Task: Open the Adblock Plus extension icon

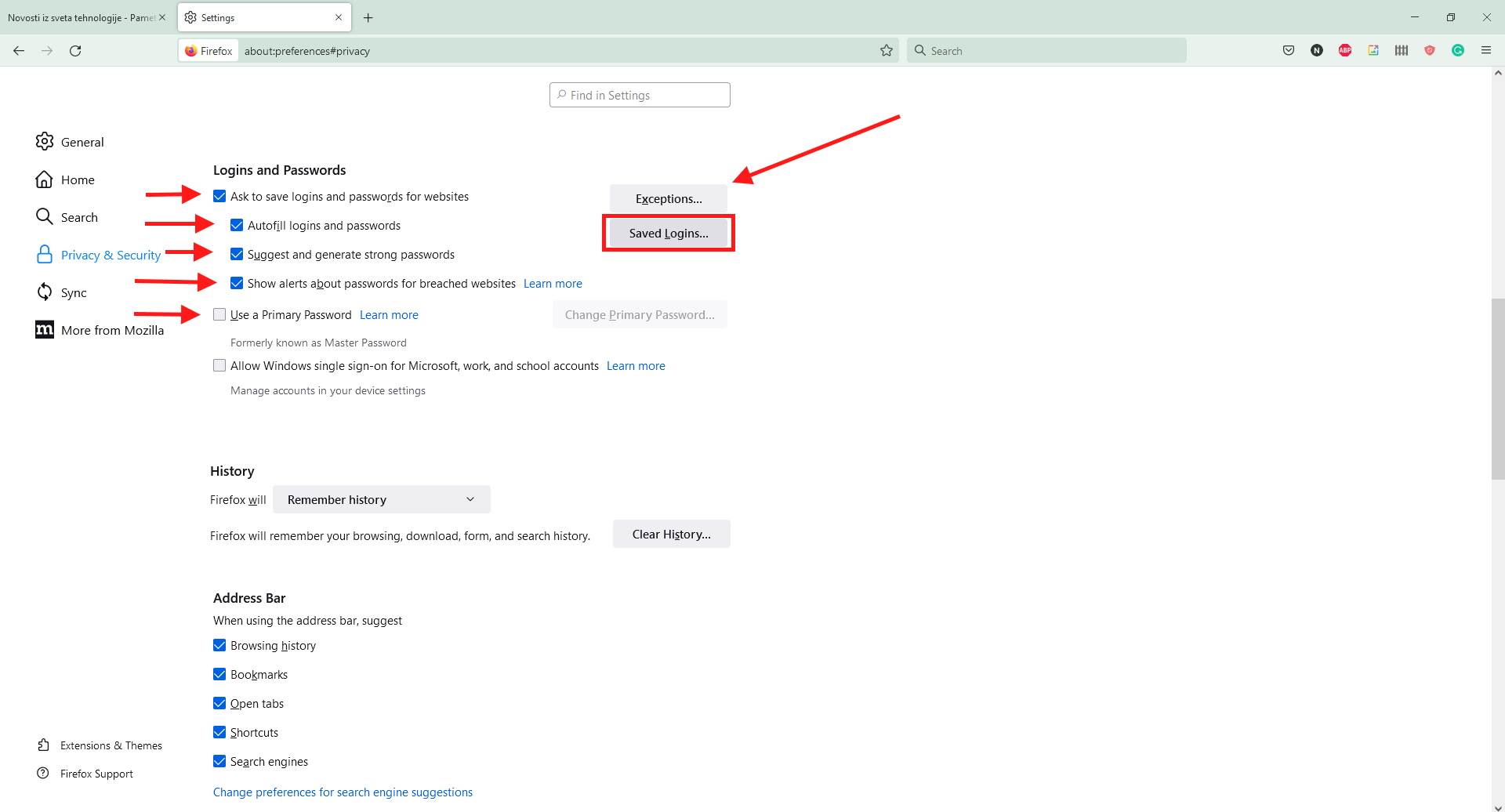Action: pos(1345,50)
